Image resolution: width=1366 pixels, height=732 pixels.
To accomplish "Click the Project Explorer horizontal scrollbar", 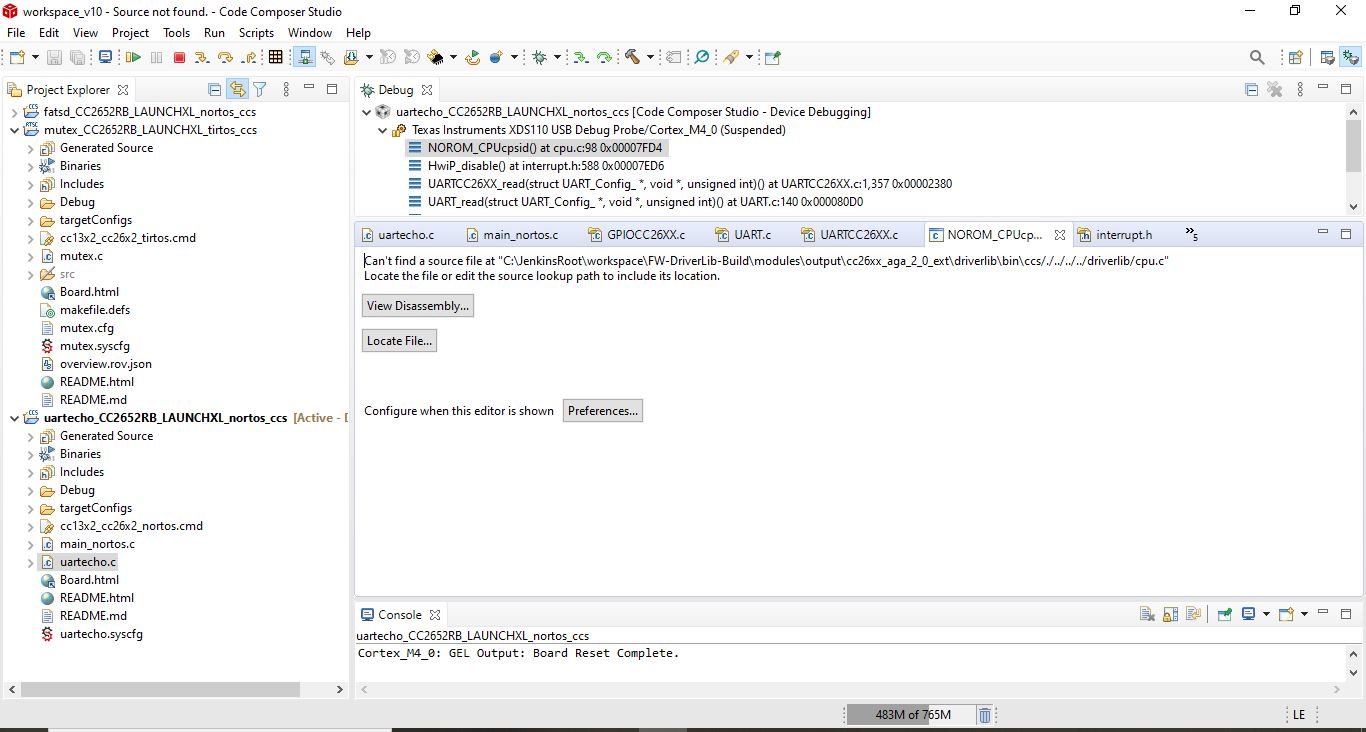I will 160,689.
